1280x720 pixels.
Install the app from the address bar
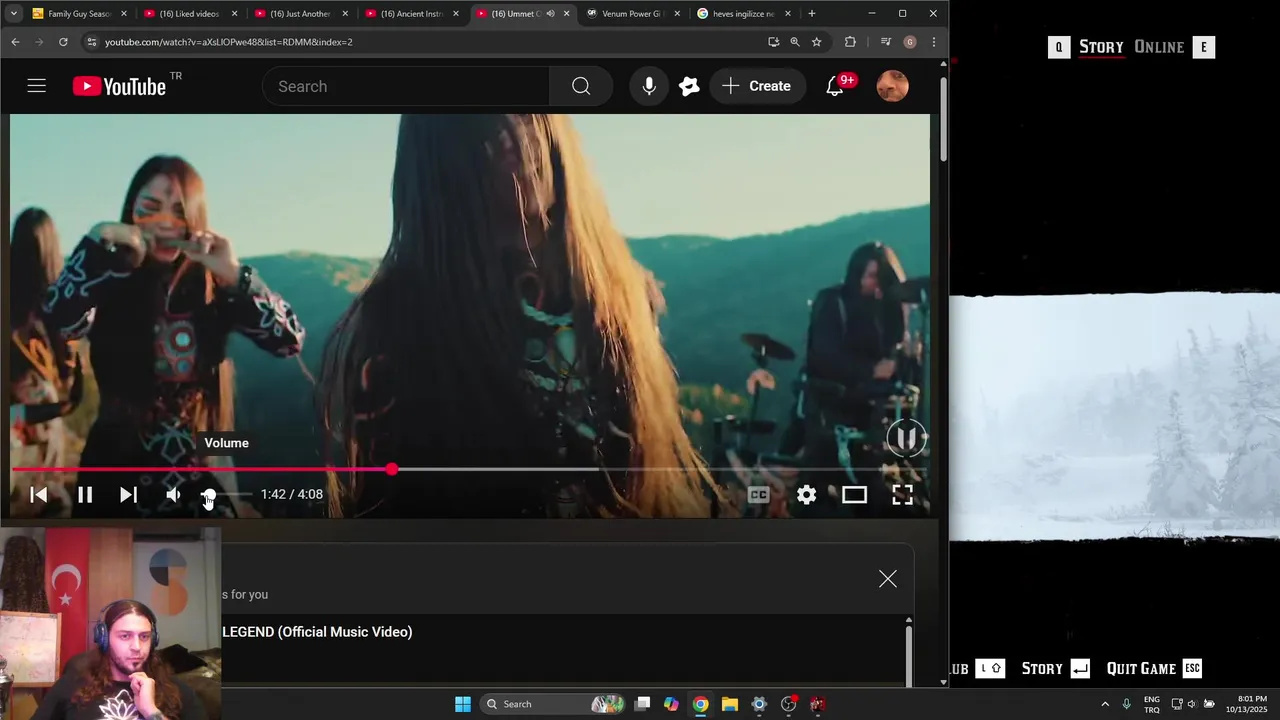tap(773, 42)
